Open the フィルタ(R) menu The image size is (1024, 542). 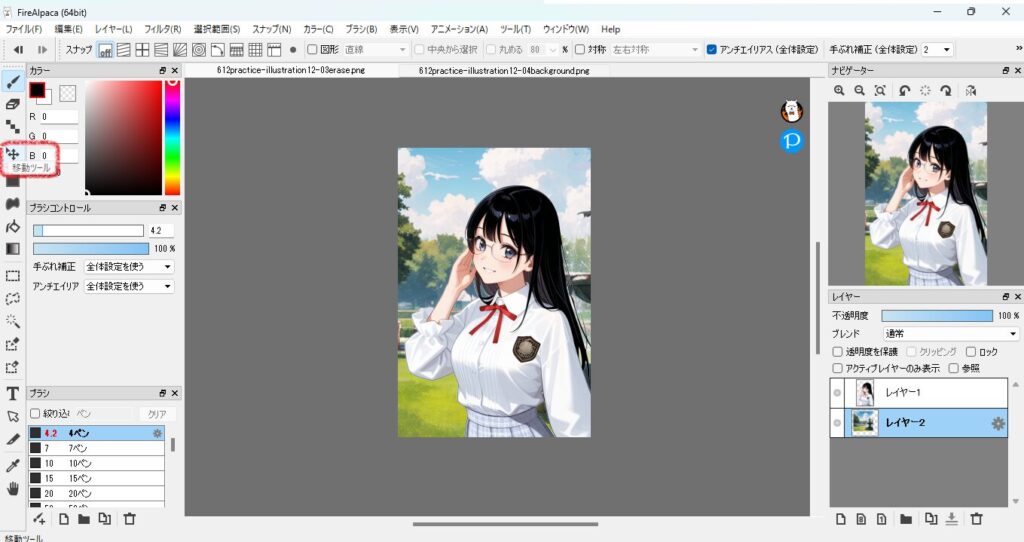[x=163, y=29]
